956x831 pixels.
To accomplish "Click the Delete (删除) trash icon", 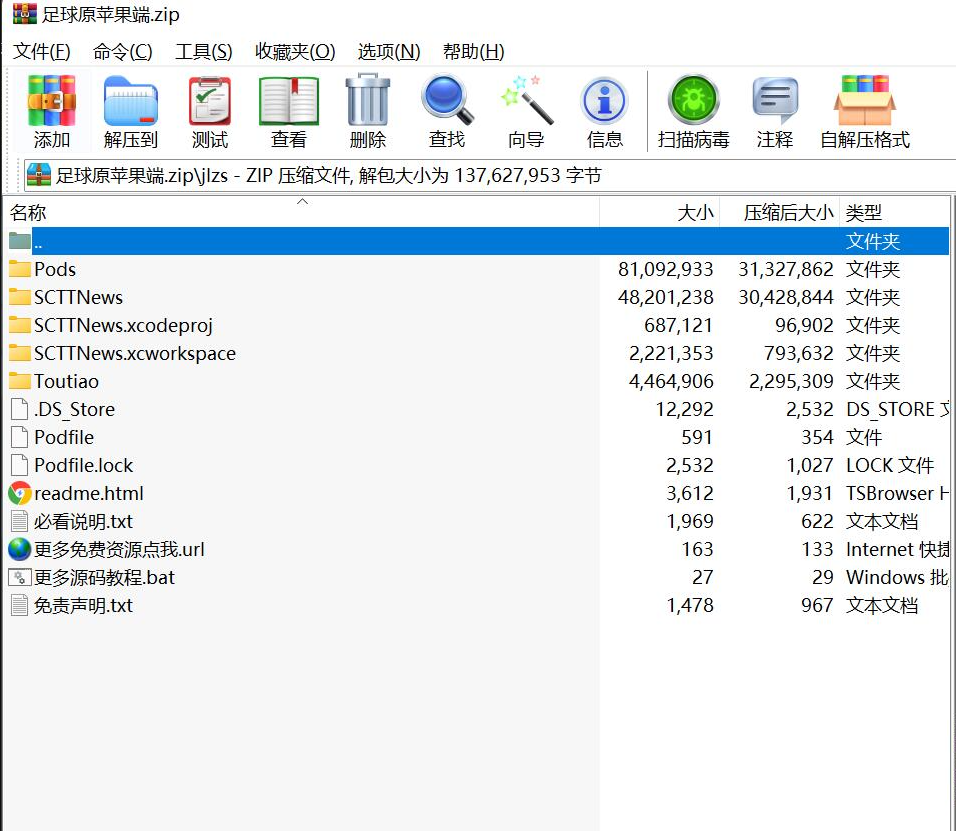I will pos(368,112).
